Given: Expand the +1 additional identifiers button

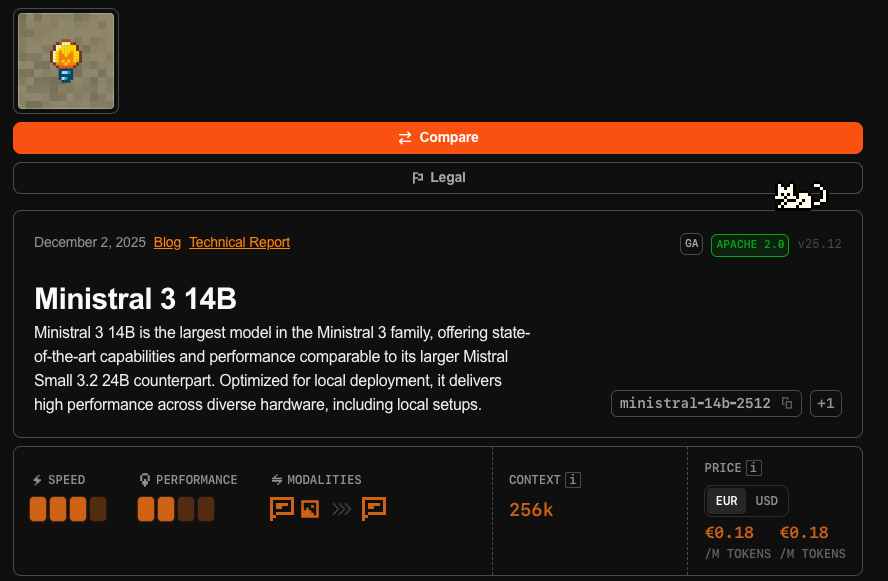Looking at the screenshot, I should coord(826,403).
